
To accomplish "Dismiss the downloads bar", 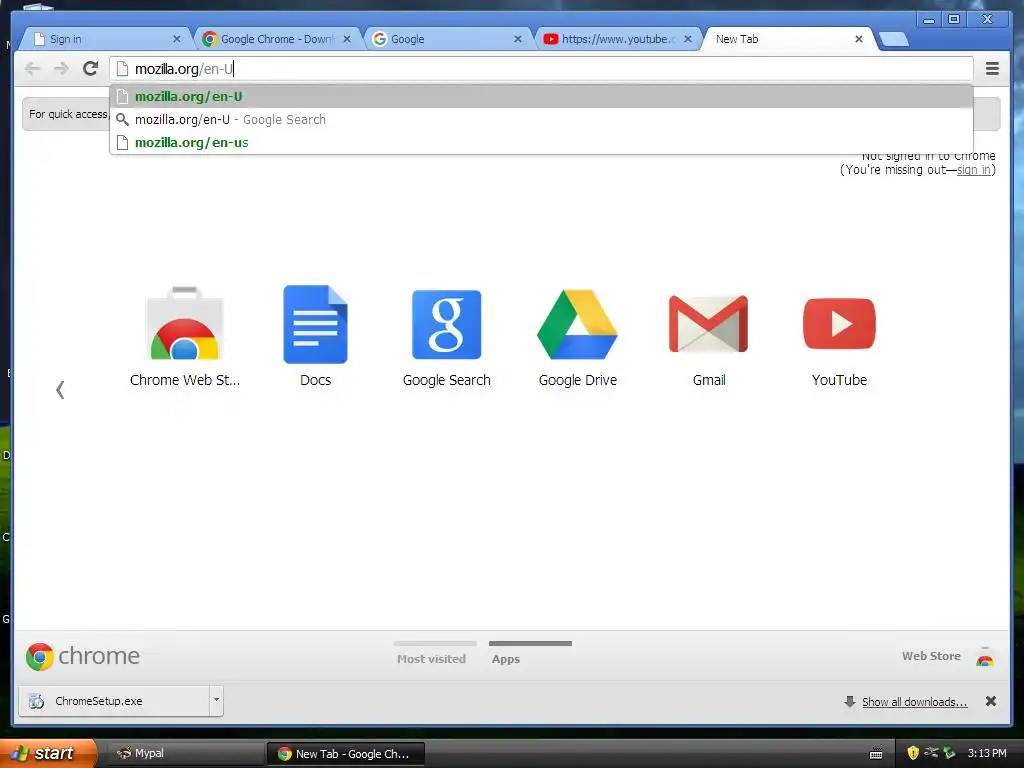I will tap(991, 701).
